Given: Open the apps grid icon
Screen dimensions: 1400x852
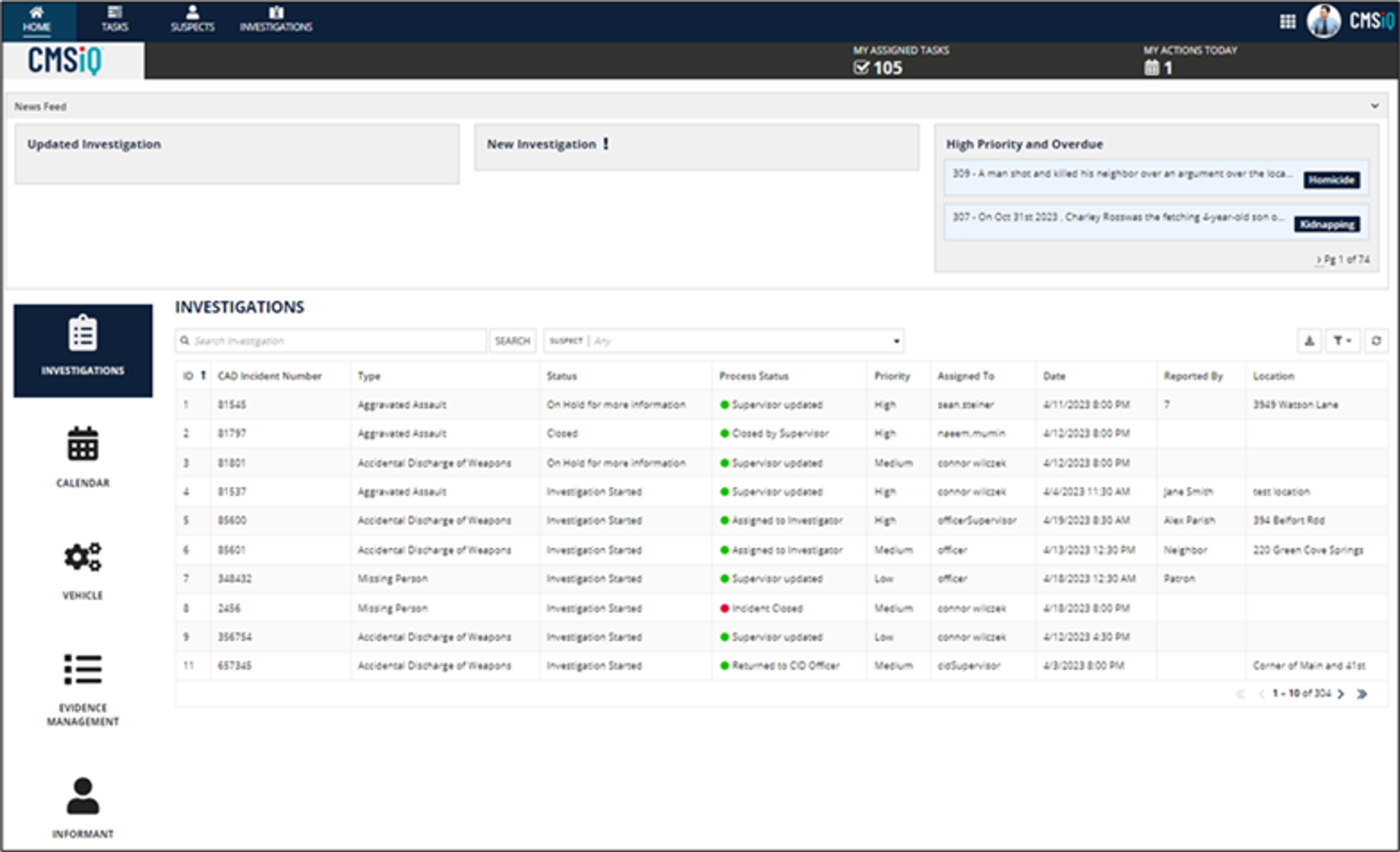Looking at the screenshot, I should point(1287,22).
